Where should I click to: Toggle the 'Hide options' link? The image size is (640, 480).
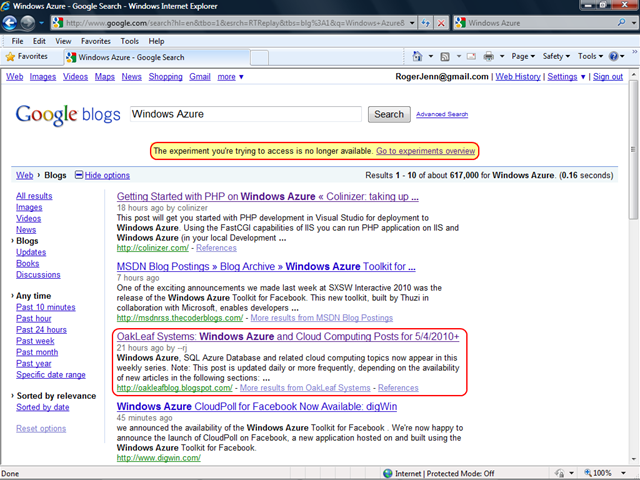(x=107, y=175)
